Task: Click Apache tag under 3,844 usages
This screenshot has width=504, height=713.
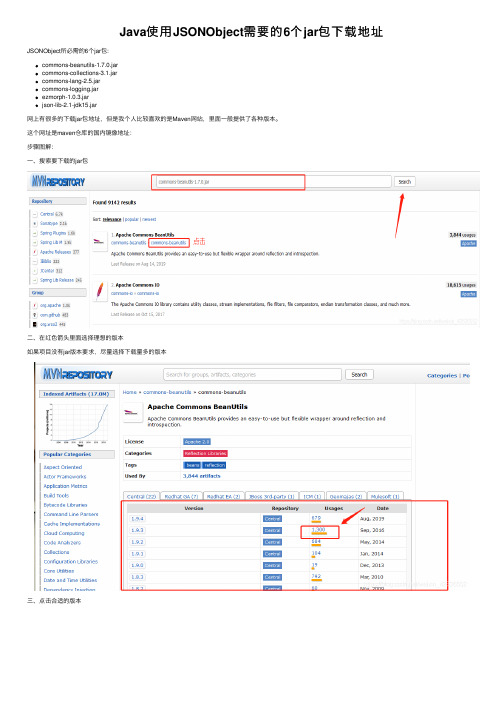Action: tap(468, 244)
